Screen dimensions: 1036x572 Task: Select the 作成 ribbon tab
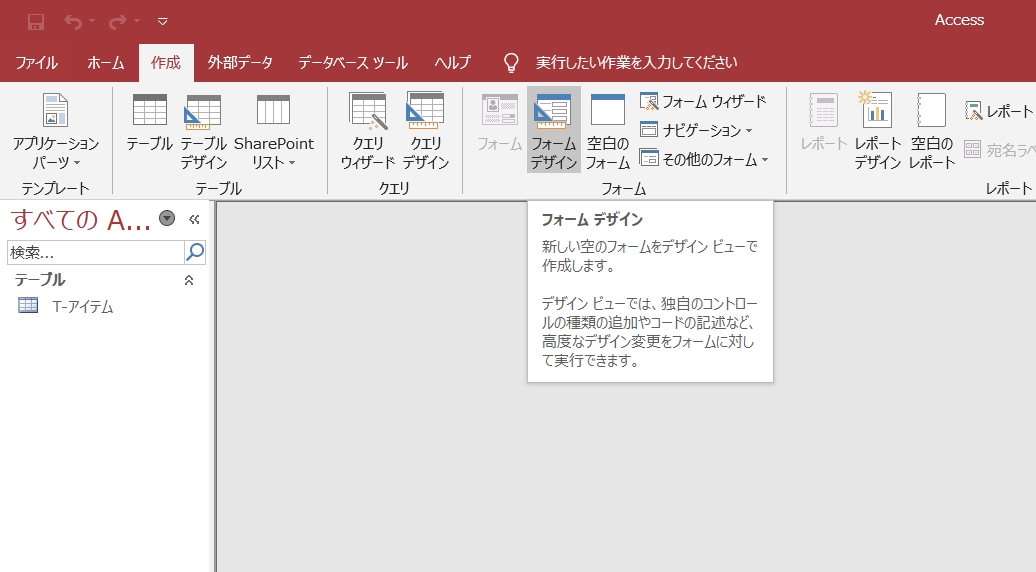click(x=166, y=63)
